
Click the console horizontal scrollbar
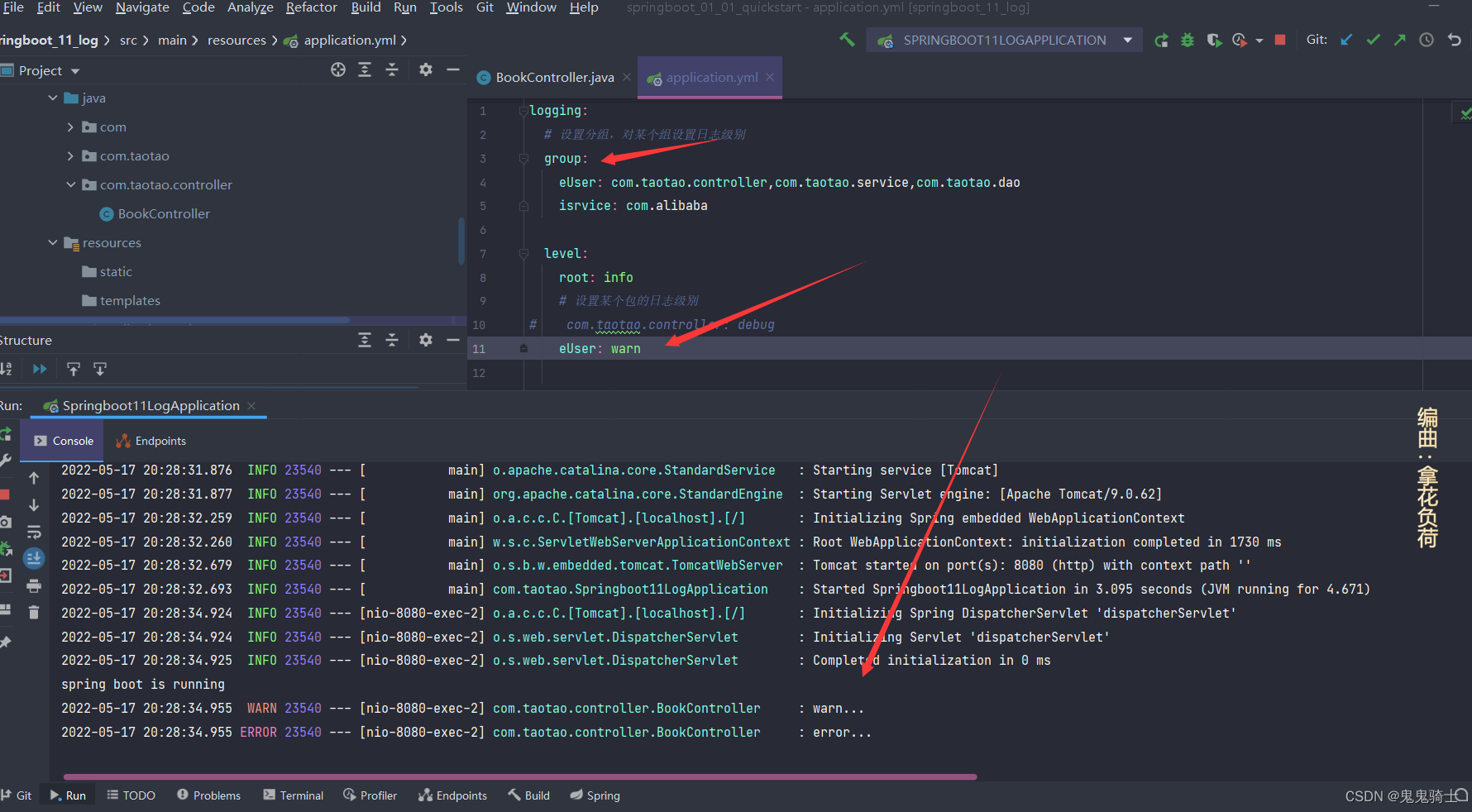click(520, 777)
